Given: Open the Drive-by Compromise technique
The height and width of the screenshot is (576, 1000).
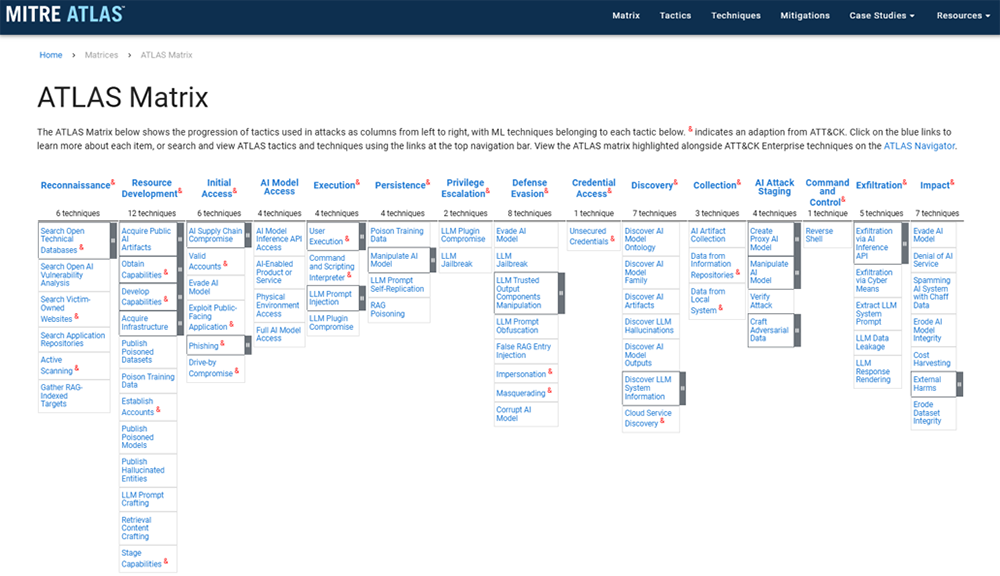Looking at the screenshot, I should click(212, 368).
